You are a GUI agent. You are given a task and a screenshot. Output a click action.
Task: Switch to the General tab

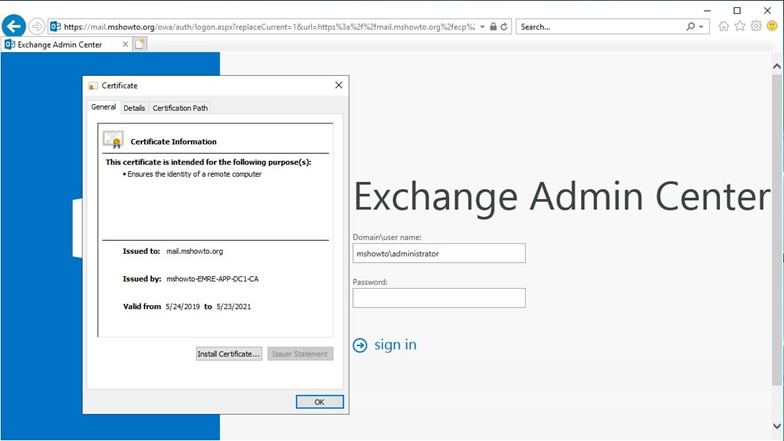104,107
